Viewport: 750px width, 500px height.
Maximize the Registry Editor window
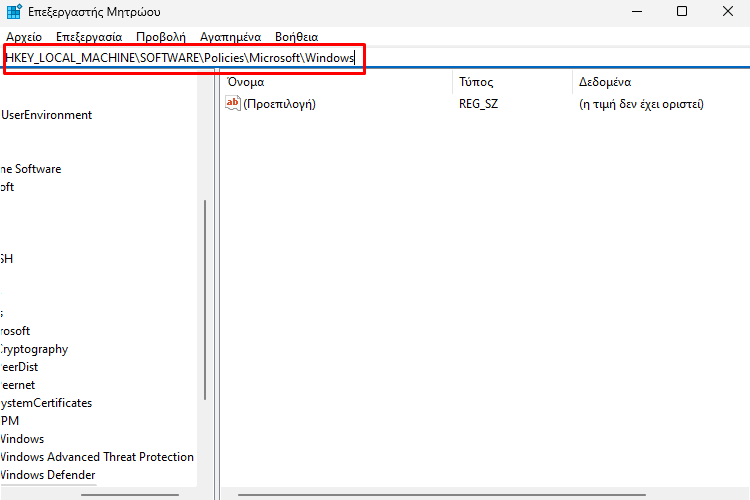point(682,11)
